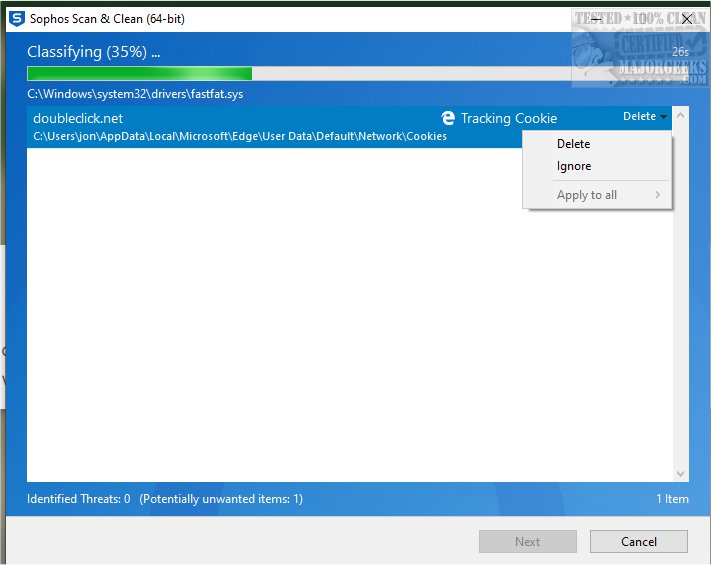Click the Sophos shield logo icon

[17, 19]
